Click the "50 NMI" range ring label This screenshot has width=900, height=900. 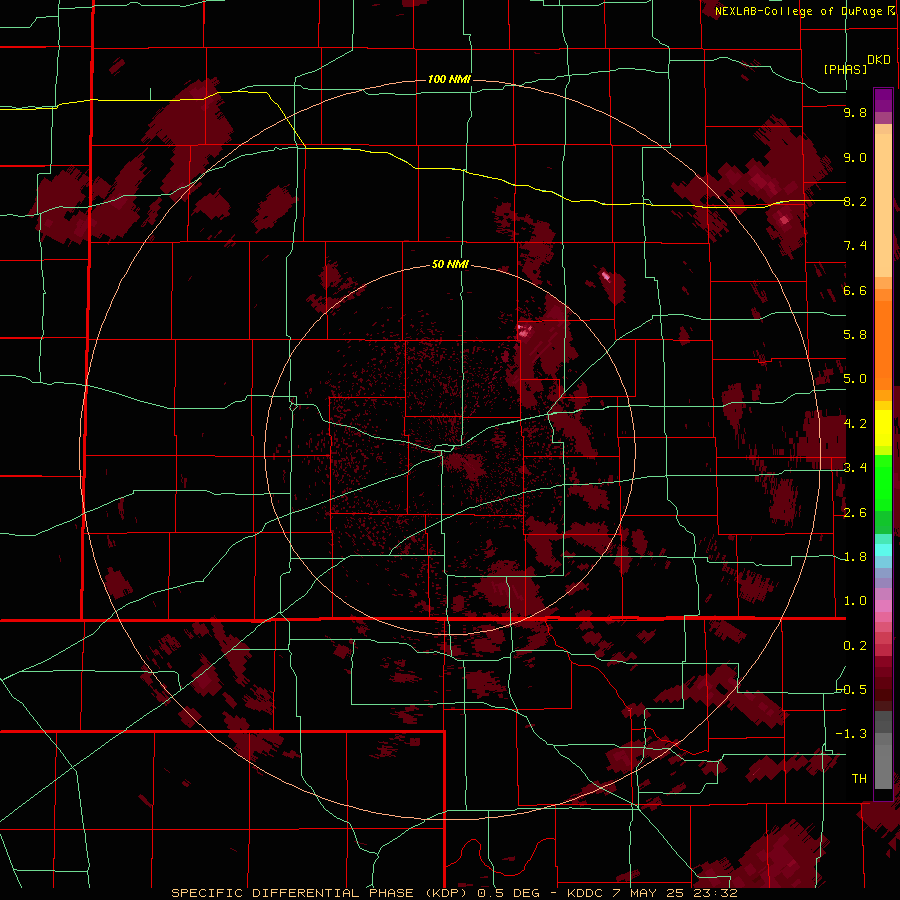point(450,265)
